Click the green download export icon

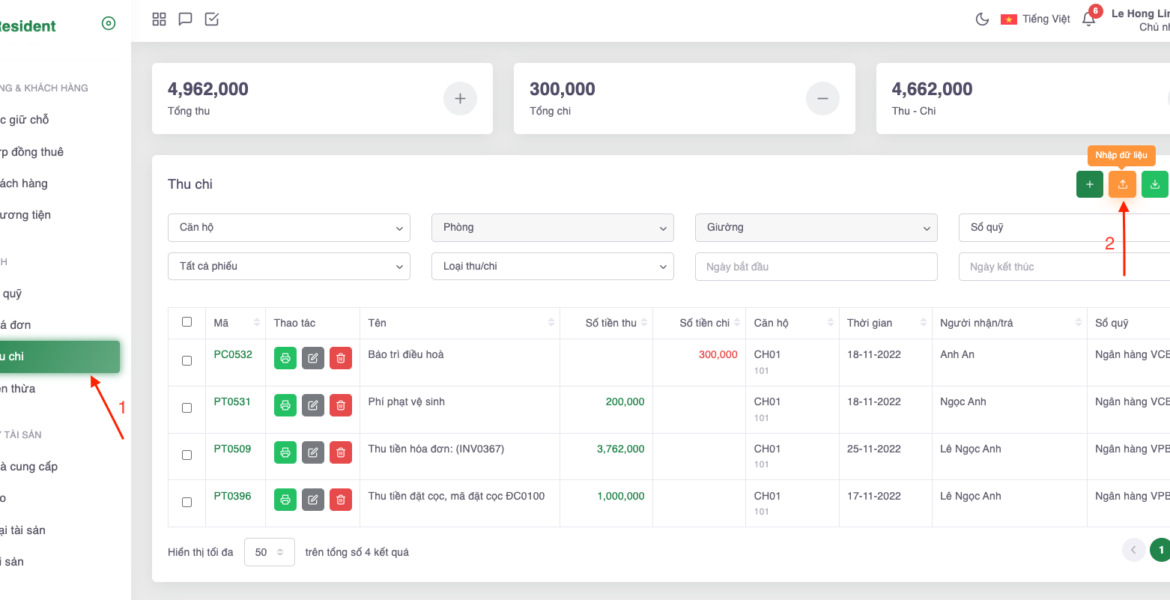(x=1155, y=184)
